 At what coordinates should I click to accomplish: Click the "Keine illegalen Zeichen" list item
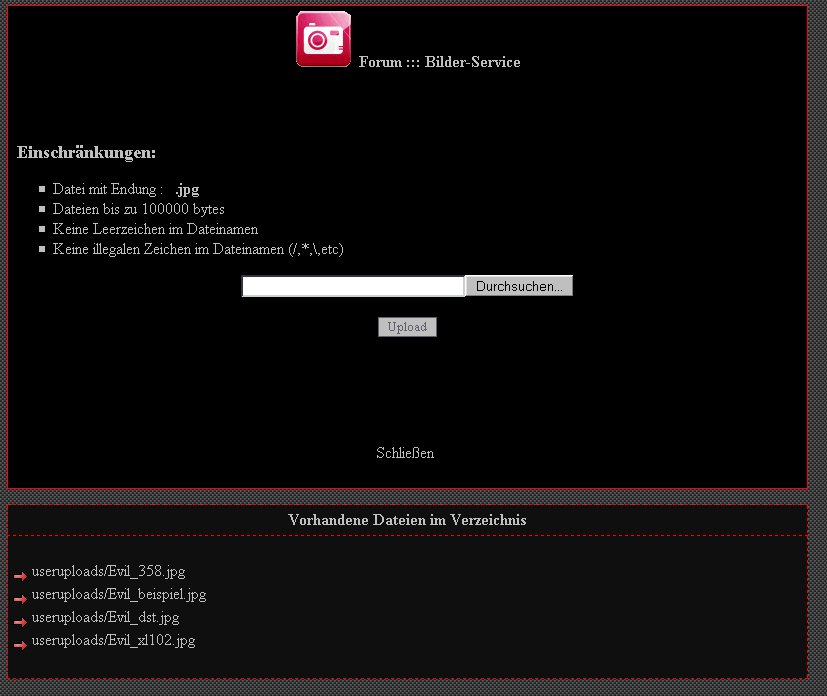pos(198,249)
